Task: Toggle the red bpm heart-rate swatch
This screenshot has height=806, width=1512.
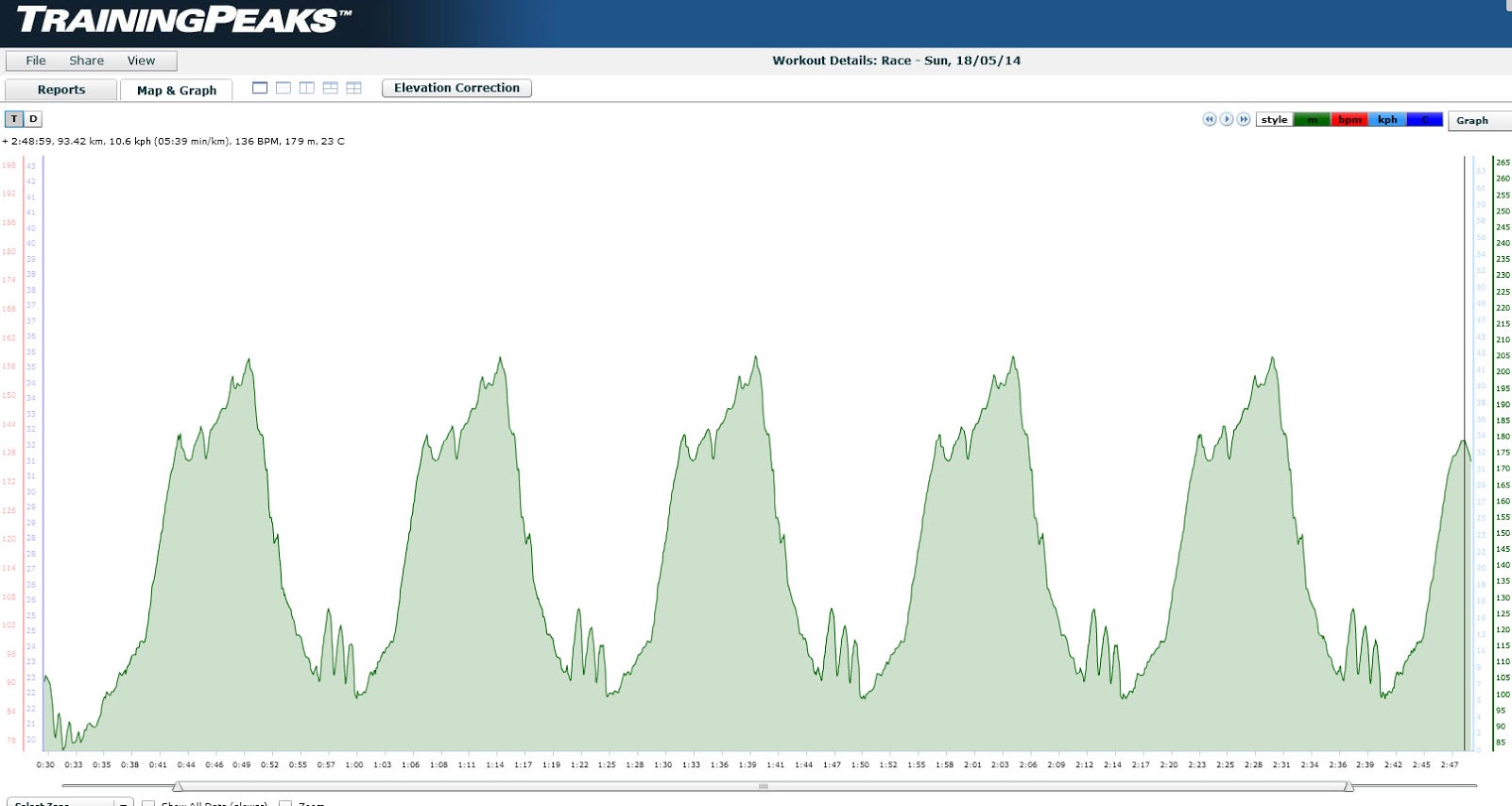Action: tap(1349, 120)
